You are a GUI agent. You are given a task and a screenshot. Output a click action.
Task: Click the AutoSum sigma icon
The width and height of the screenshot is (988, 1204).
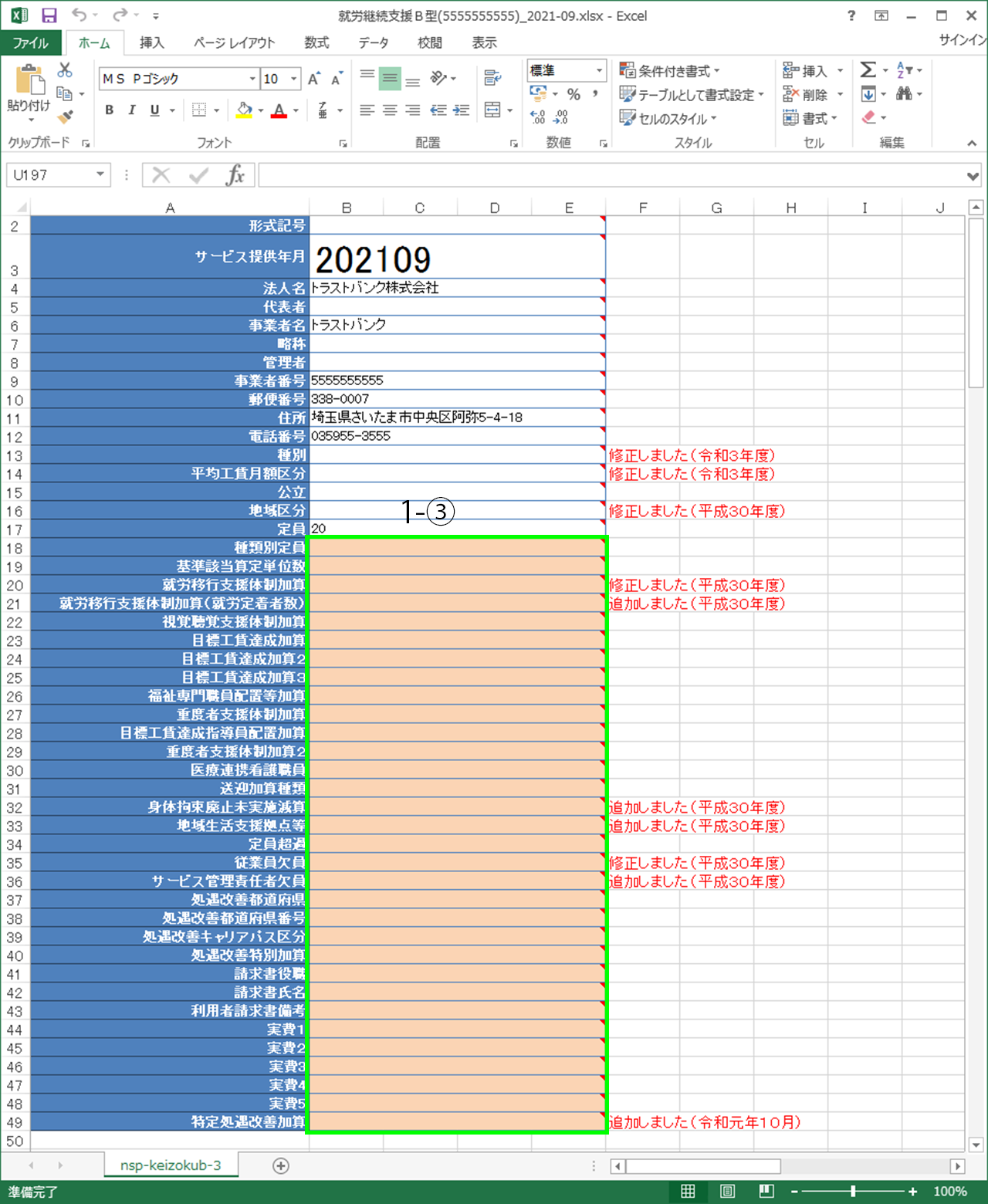[868, 70]
